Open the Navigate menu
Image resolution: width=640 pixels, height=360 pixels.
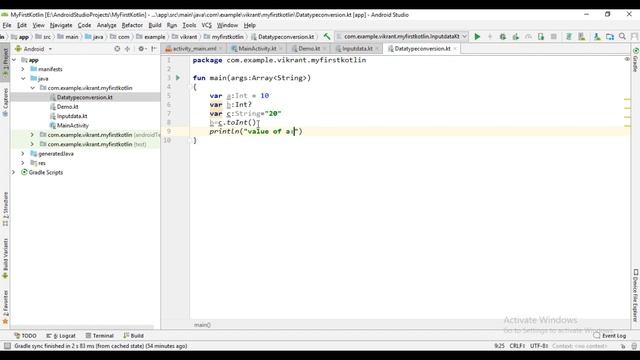(x=61, y=25)
